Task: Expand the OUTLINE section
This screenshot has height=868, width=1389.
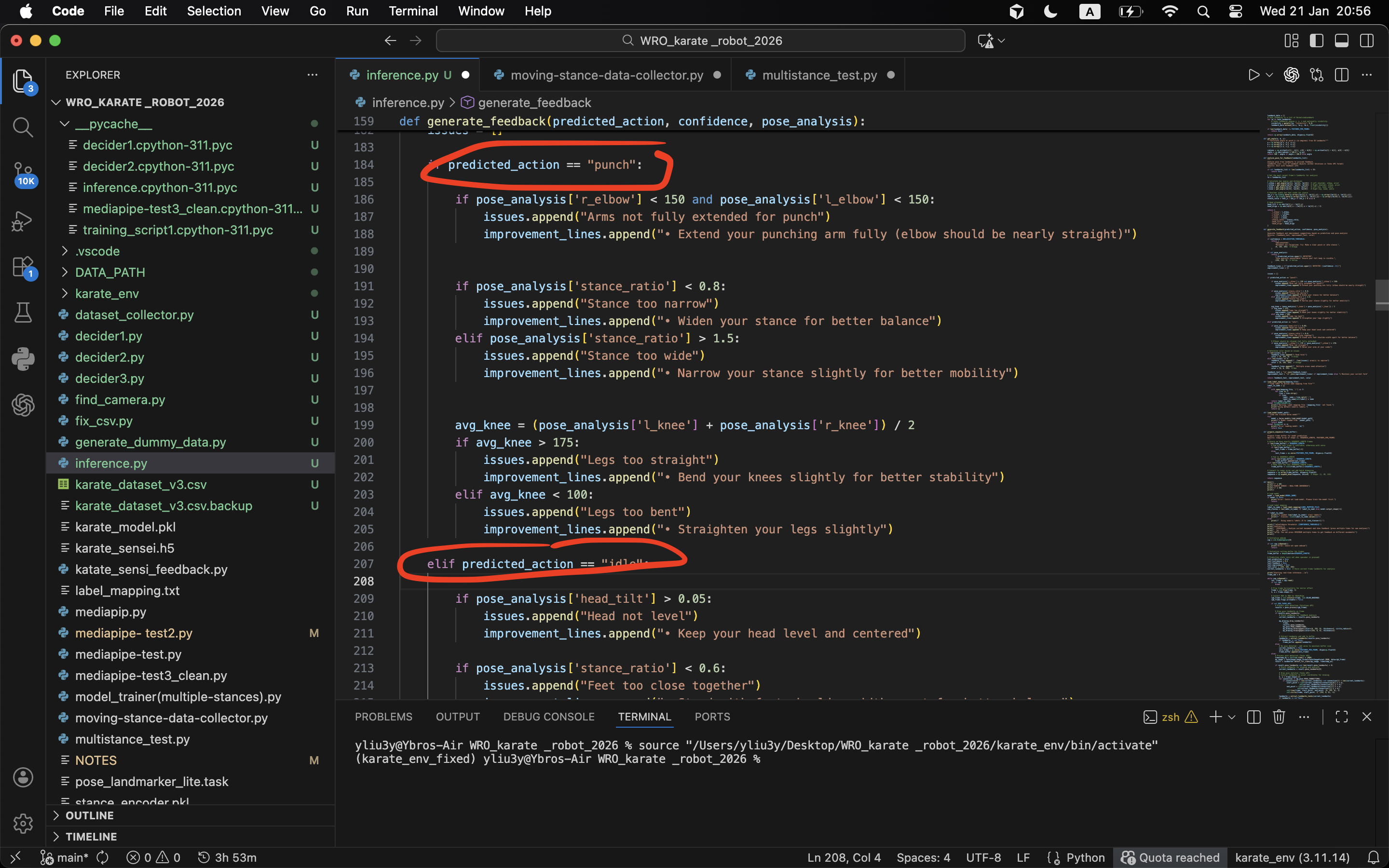Action: tap(89, 815)
